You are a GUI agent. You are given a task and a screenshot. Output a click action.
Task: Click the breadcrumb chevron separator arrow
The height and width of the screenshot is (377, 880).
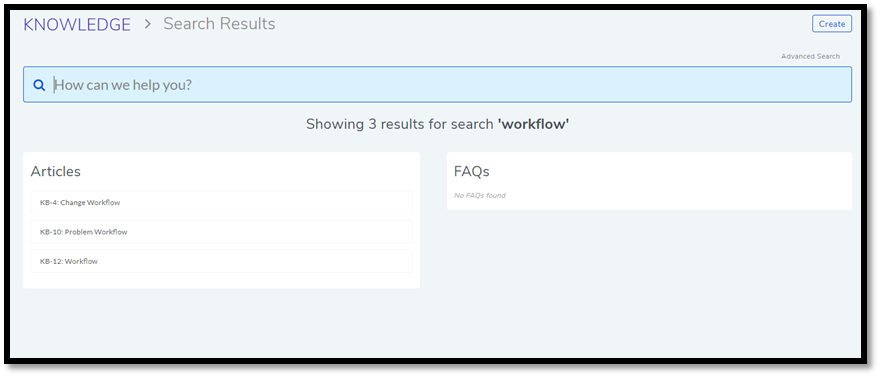click(x=148, y=24)
